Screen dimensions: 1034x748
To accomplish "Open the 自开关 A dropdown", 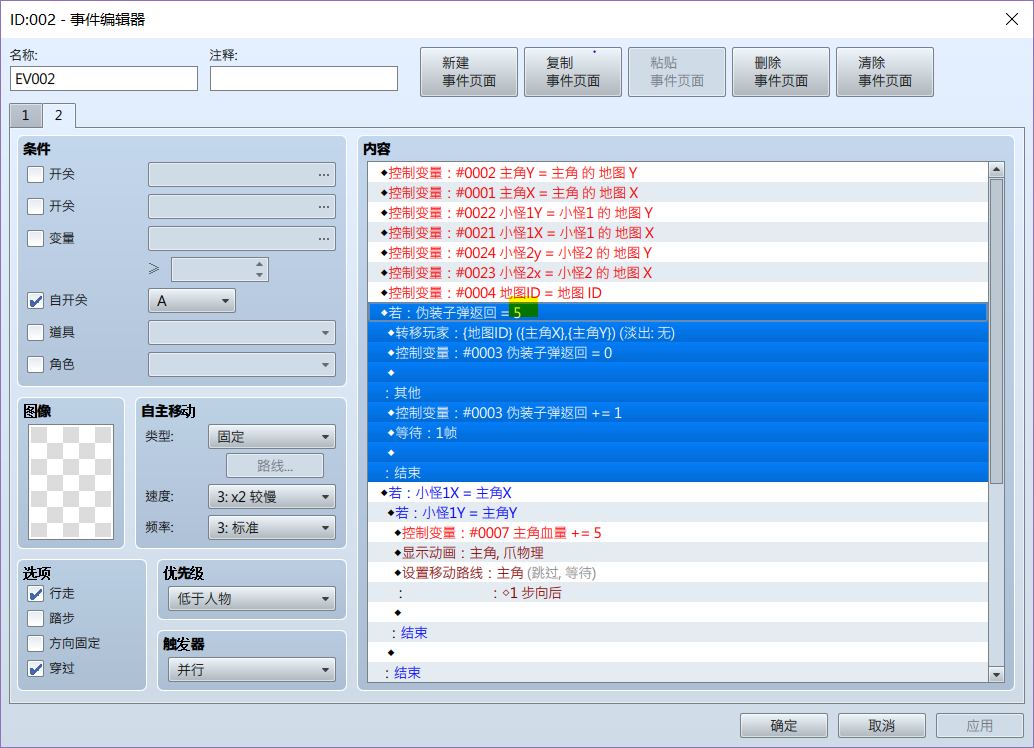I will coord(192,301).
